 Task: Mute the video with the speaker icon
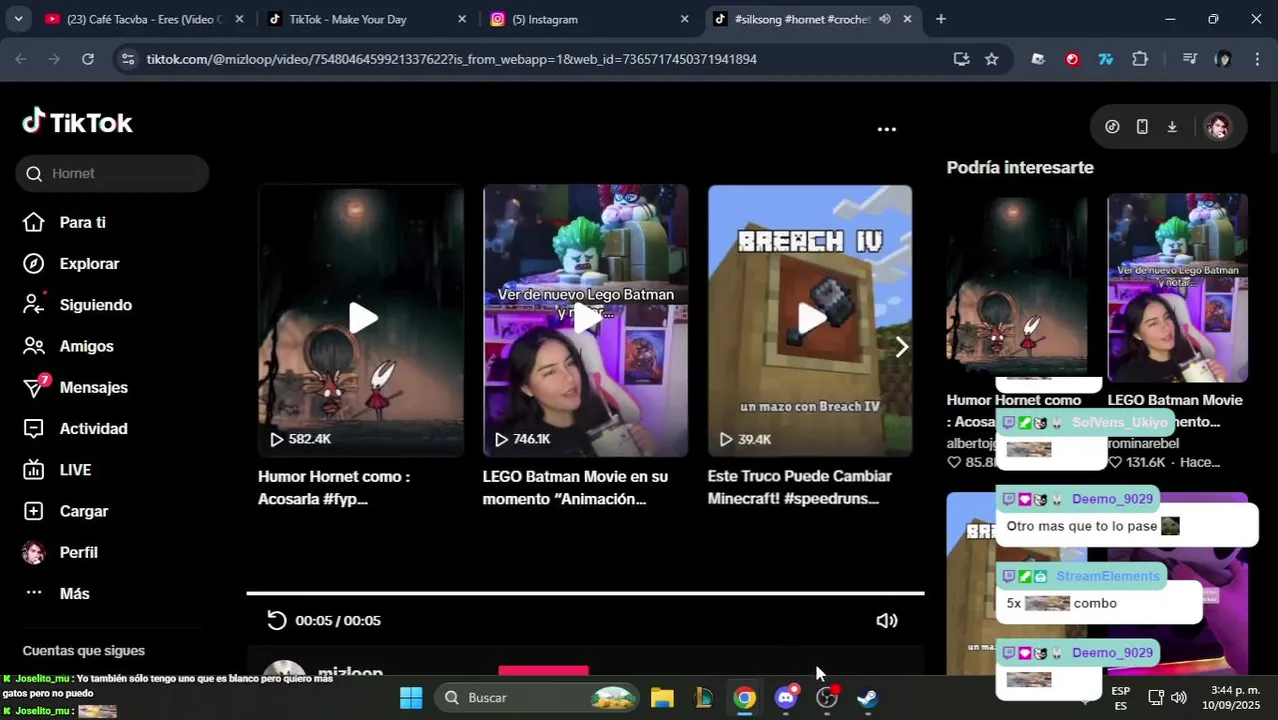click(887, 620)
